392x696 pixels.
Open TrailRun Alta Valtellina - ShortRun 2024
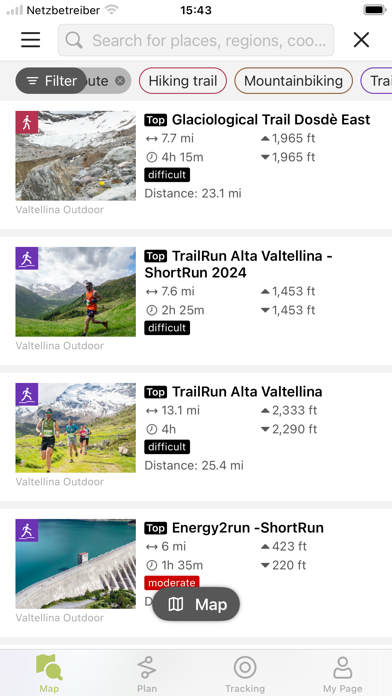tap(239, 264)
